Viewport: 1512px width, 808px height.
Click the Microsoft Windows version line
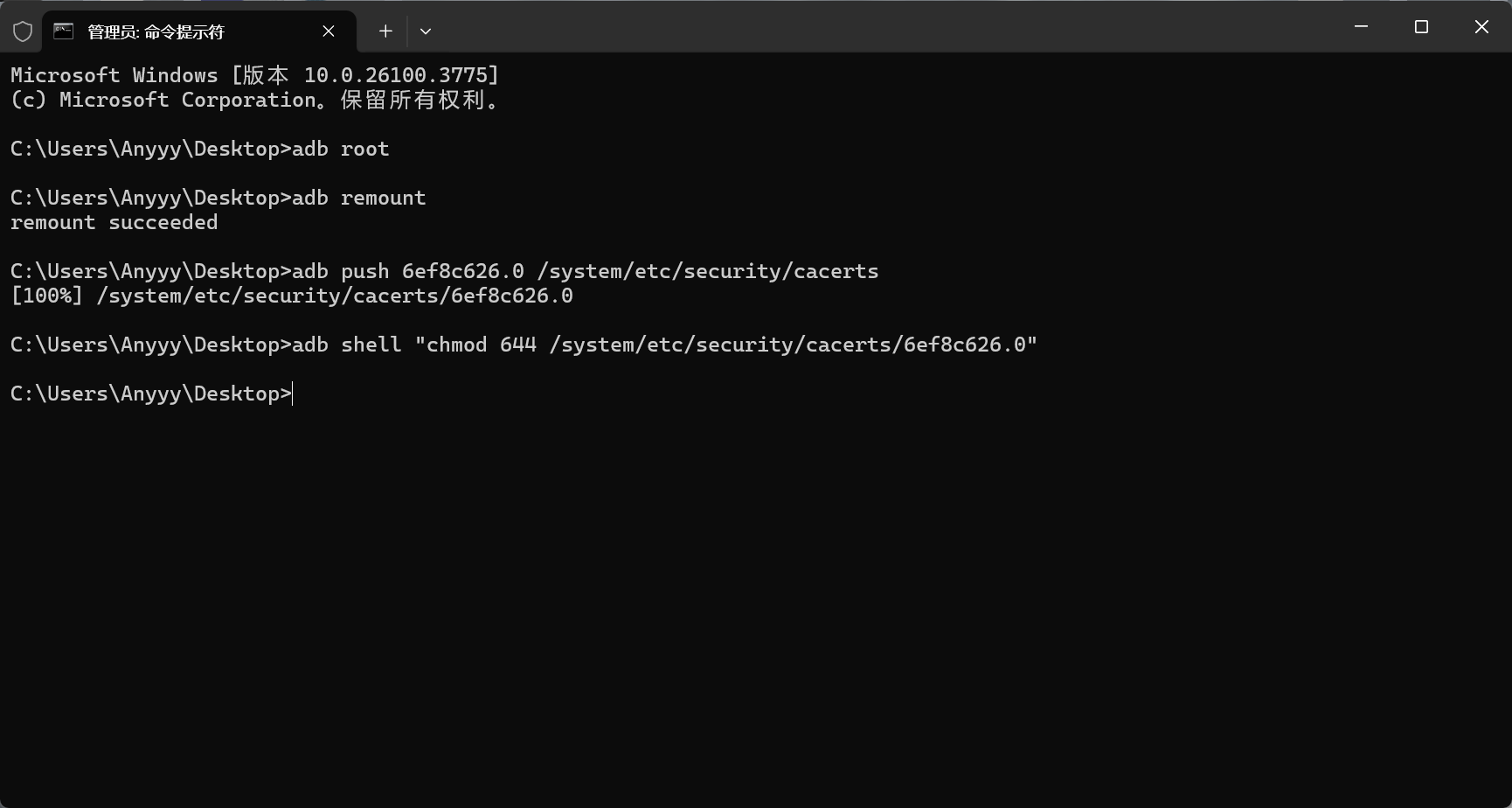pos(254,75)
